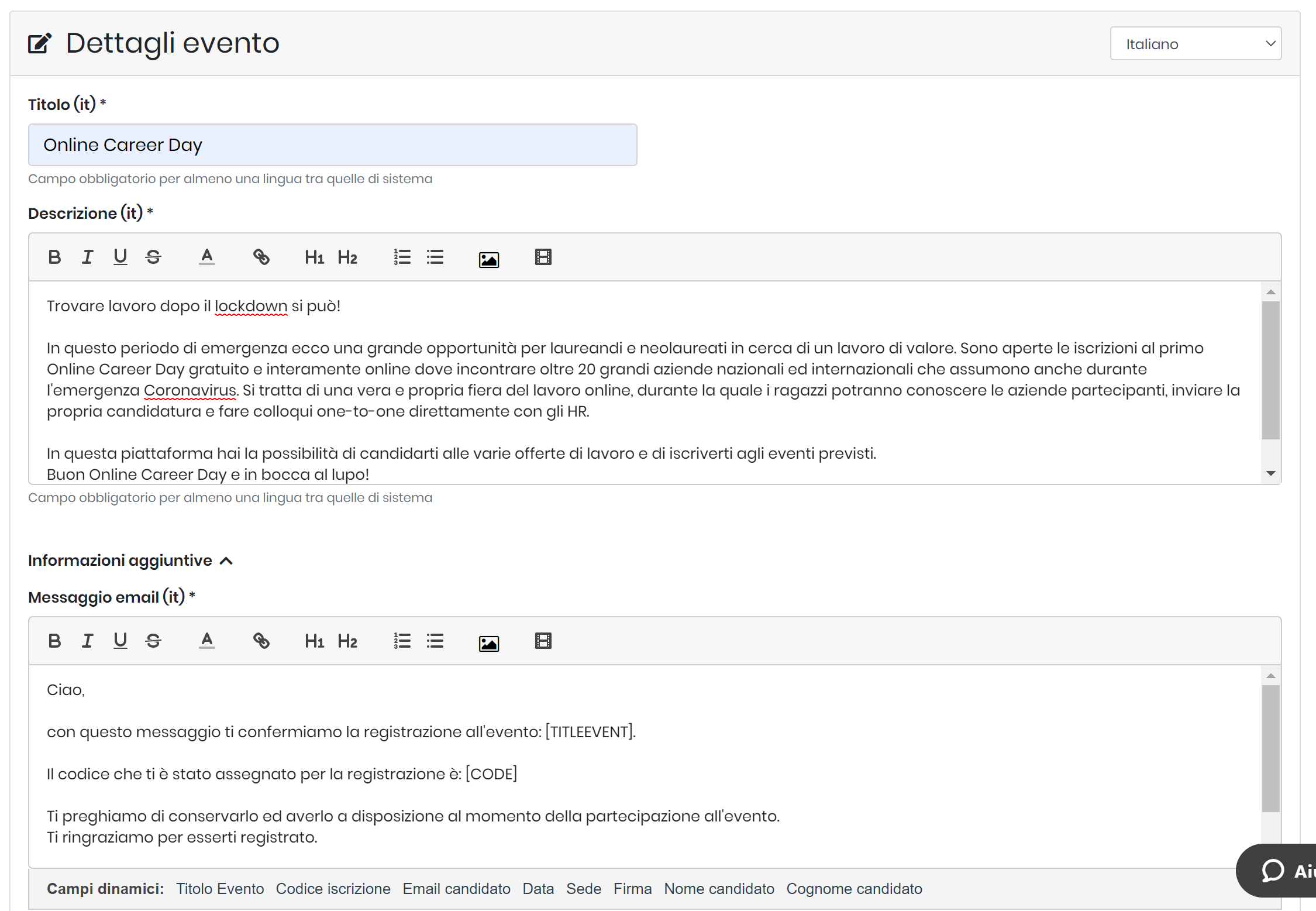Insert the Codice iscrizione dynamic field
The height and width of the screenshot is (911, 1316).
[333, 889]
